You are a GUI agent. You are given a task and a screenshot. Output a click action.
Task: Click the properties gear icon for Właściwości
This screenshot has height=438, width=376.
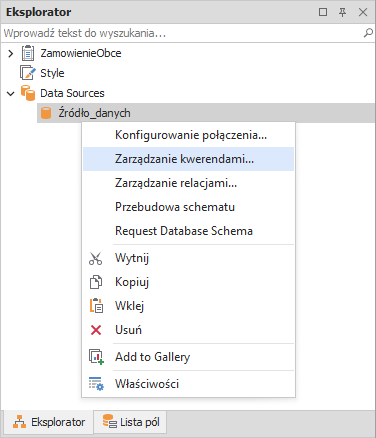(96, 384)
